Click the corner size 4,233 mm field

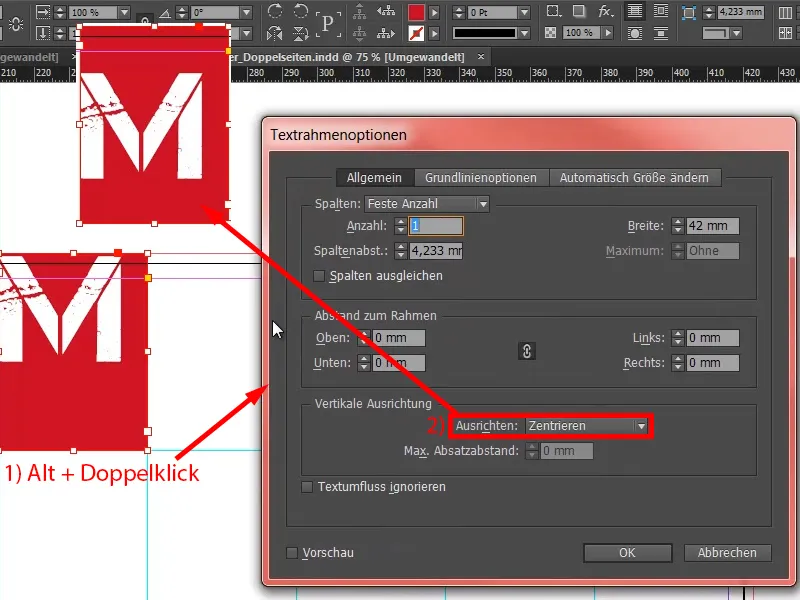pyautogui.click(x=741, y=12)
